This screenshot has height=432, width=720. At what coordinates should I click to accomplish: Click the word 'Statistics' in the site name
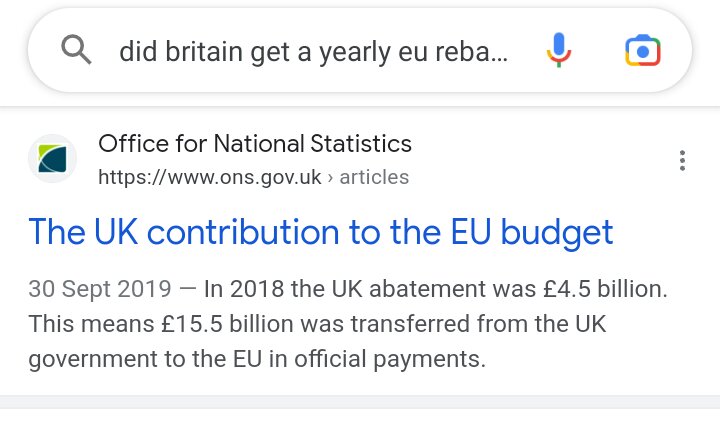point(361,144)
